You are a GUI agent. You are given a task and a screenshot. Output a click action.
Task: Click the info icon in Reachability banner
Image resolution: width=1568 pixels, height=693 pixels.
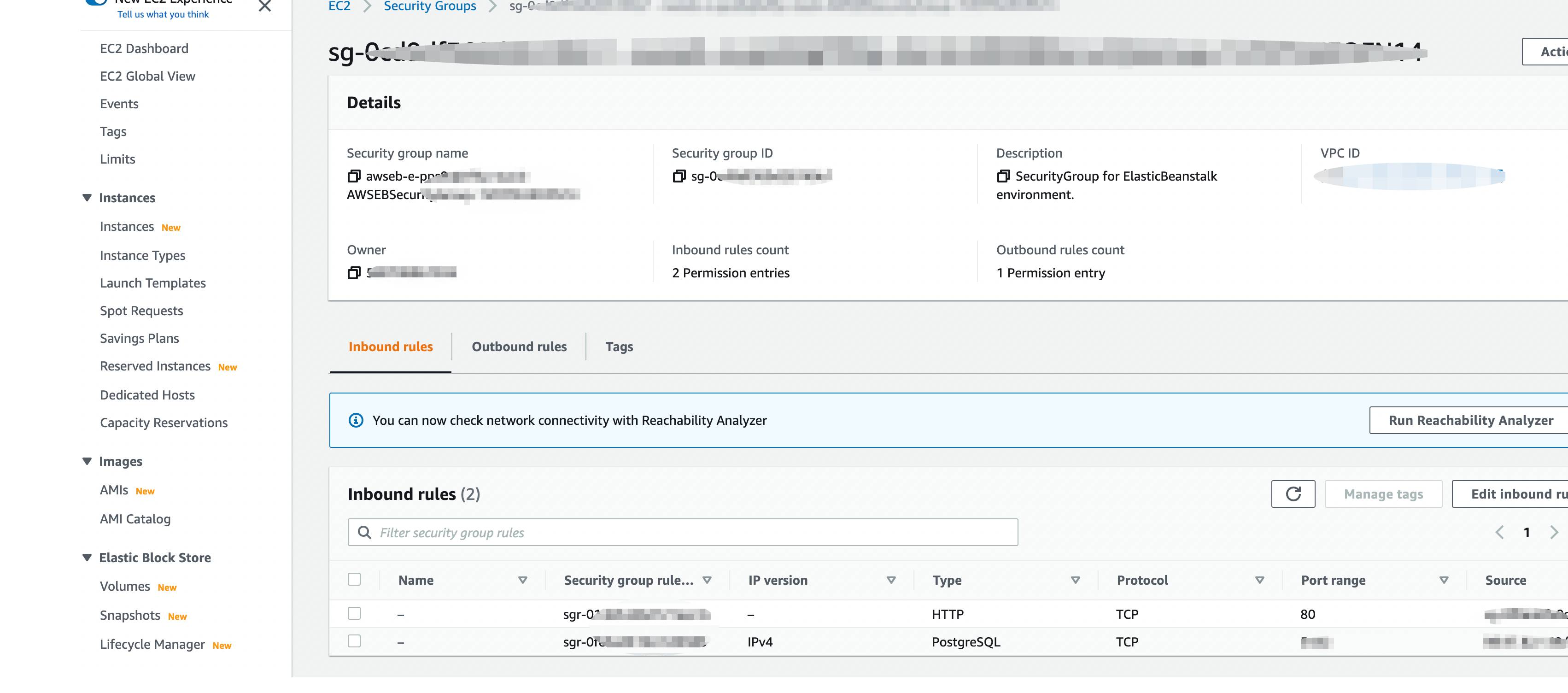click(356, 420)
